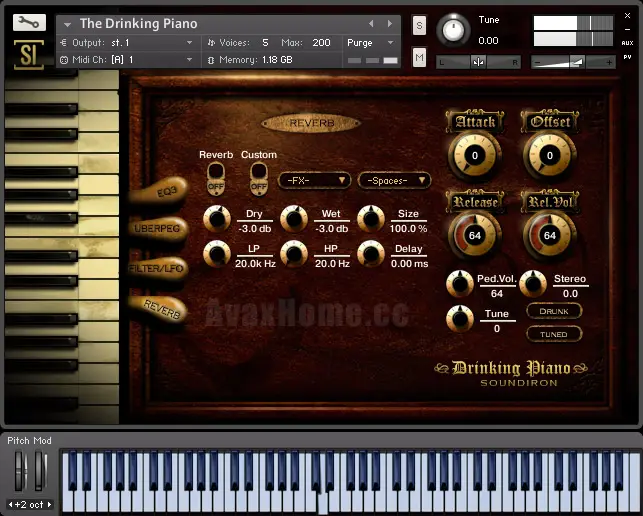Click the Memory 1.18 GB readout

(x=277, y=60)
